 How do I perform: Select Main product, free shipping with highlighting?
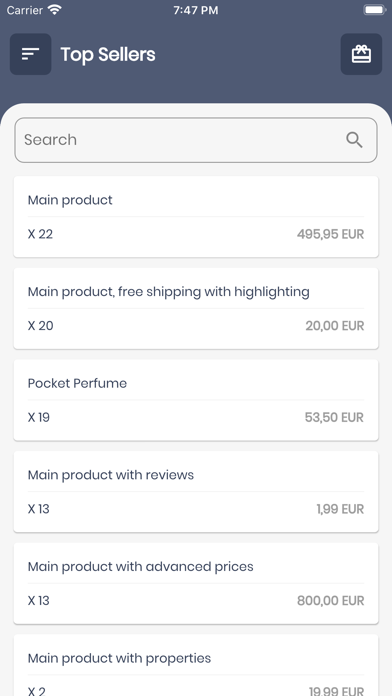[x=196, y=308]
